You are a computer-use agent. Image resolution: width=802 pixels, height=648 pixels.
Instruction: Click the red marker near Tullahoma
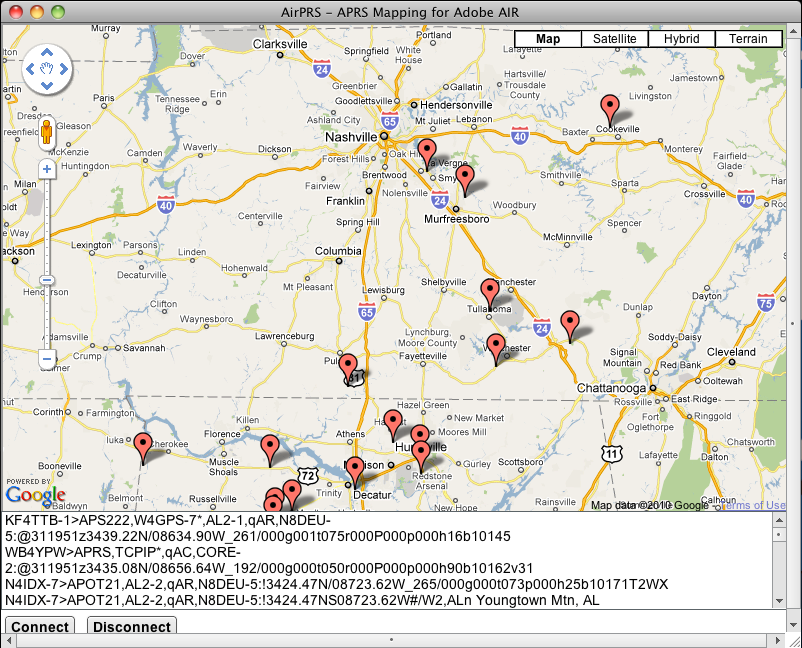[x=490, y=292]
